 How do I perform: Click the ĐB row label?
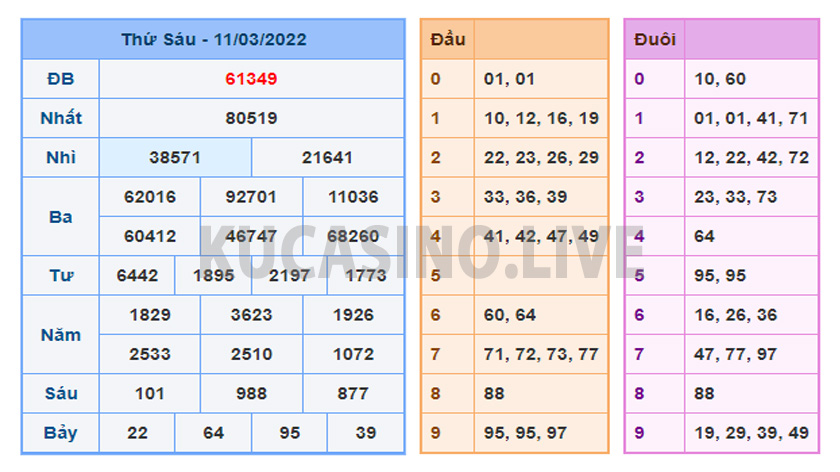(61, 79)
